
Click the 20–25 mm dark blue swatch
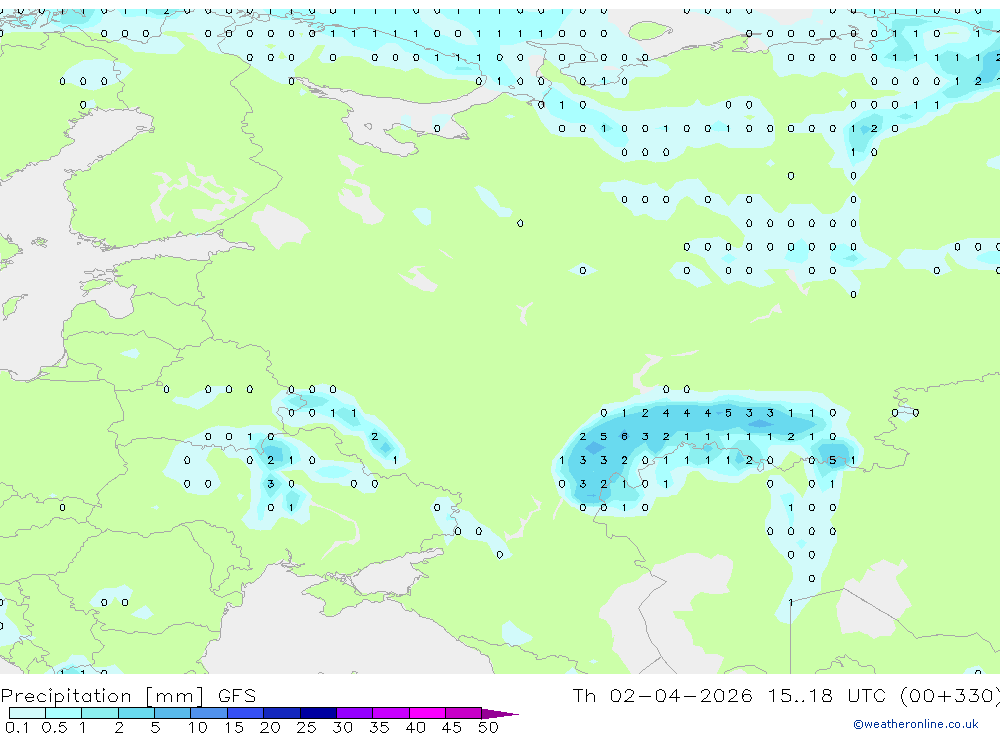pyautogui.click(x=282, y=713)
